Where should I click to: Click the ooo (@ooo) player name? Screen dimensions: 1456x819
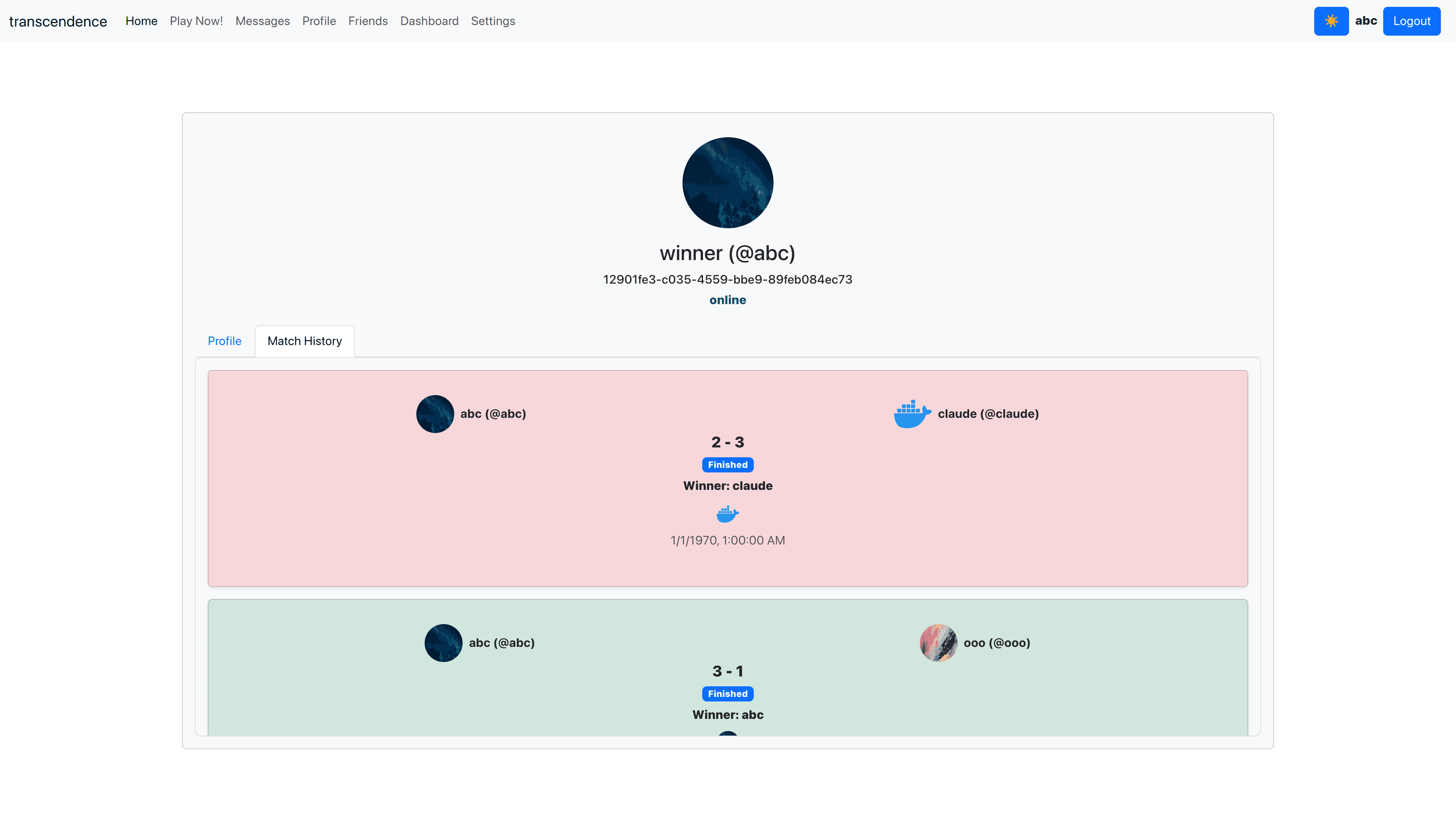click(996, 643)
